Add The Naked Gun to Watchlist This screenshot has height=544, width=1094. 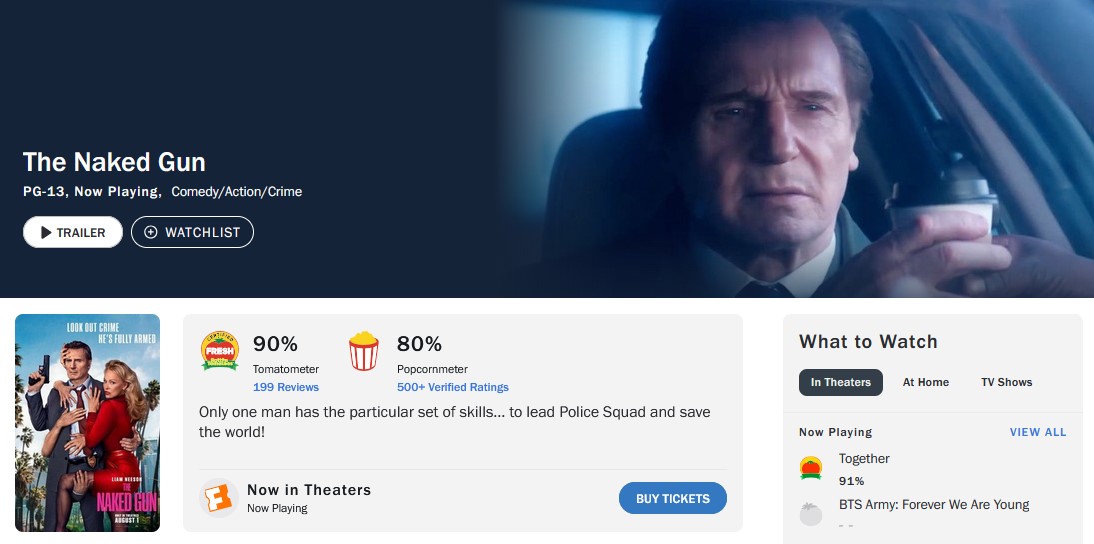(x=192, y=232)
